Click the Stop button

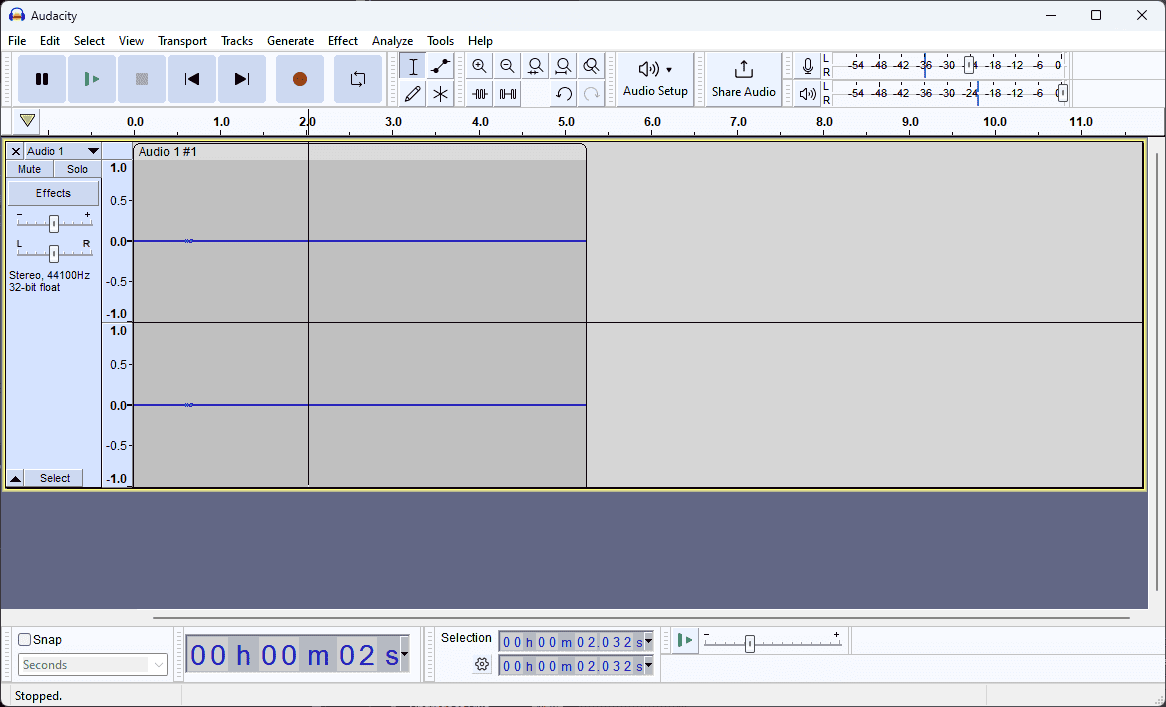pos(142,79)
